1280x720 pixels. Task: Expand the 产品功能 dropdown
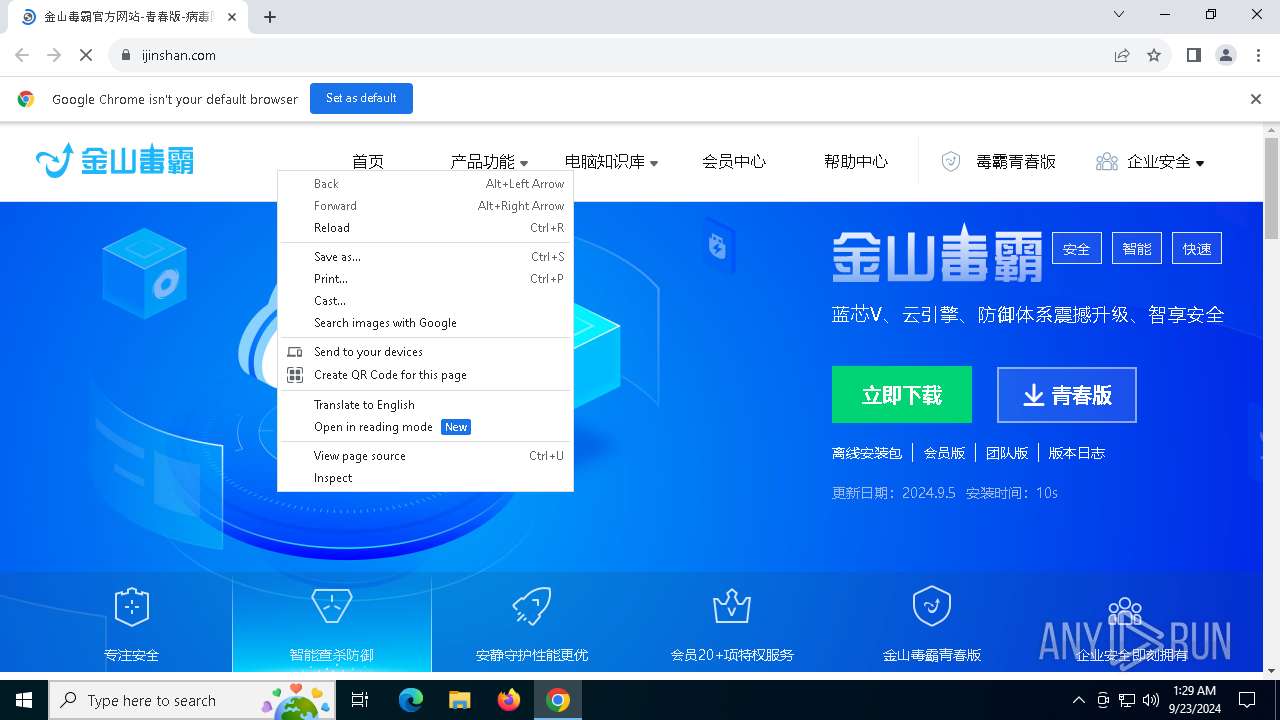[x=489, y=161]
